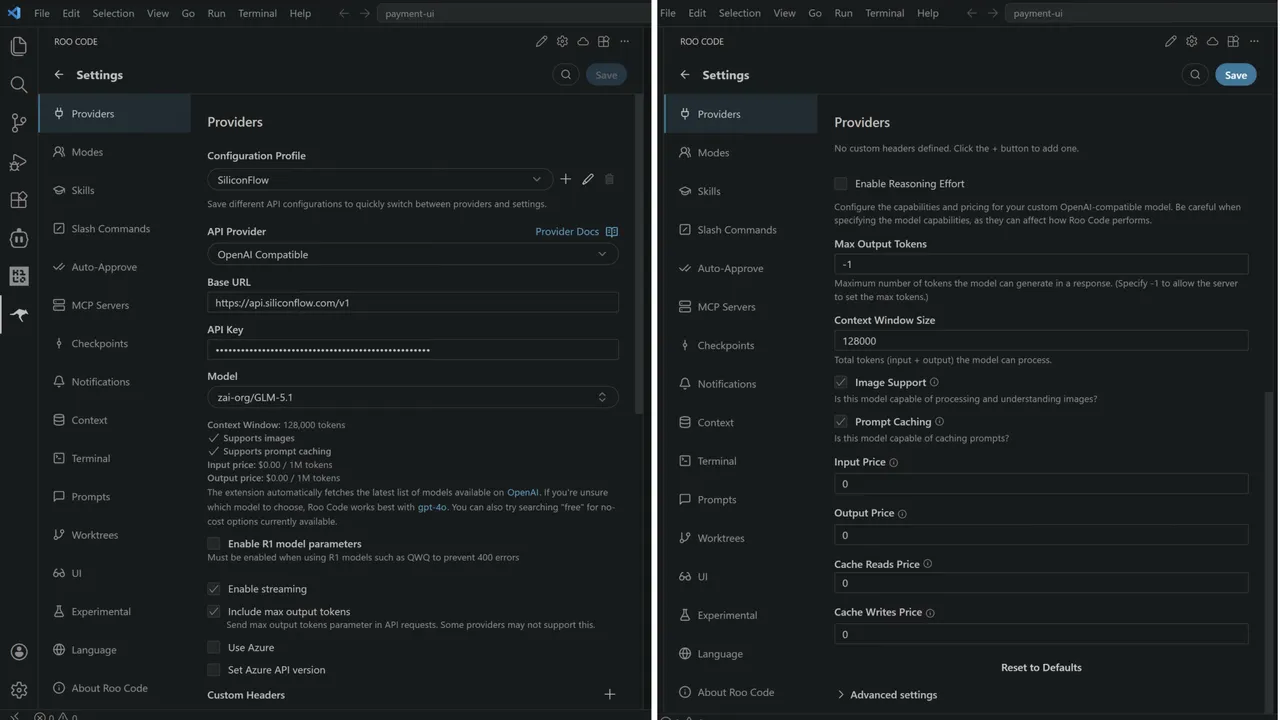Open Search view in left window activity bar
The image size is (1280, 720).
pyautogui.click(x=18, y=84)
